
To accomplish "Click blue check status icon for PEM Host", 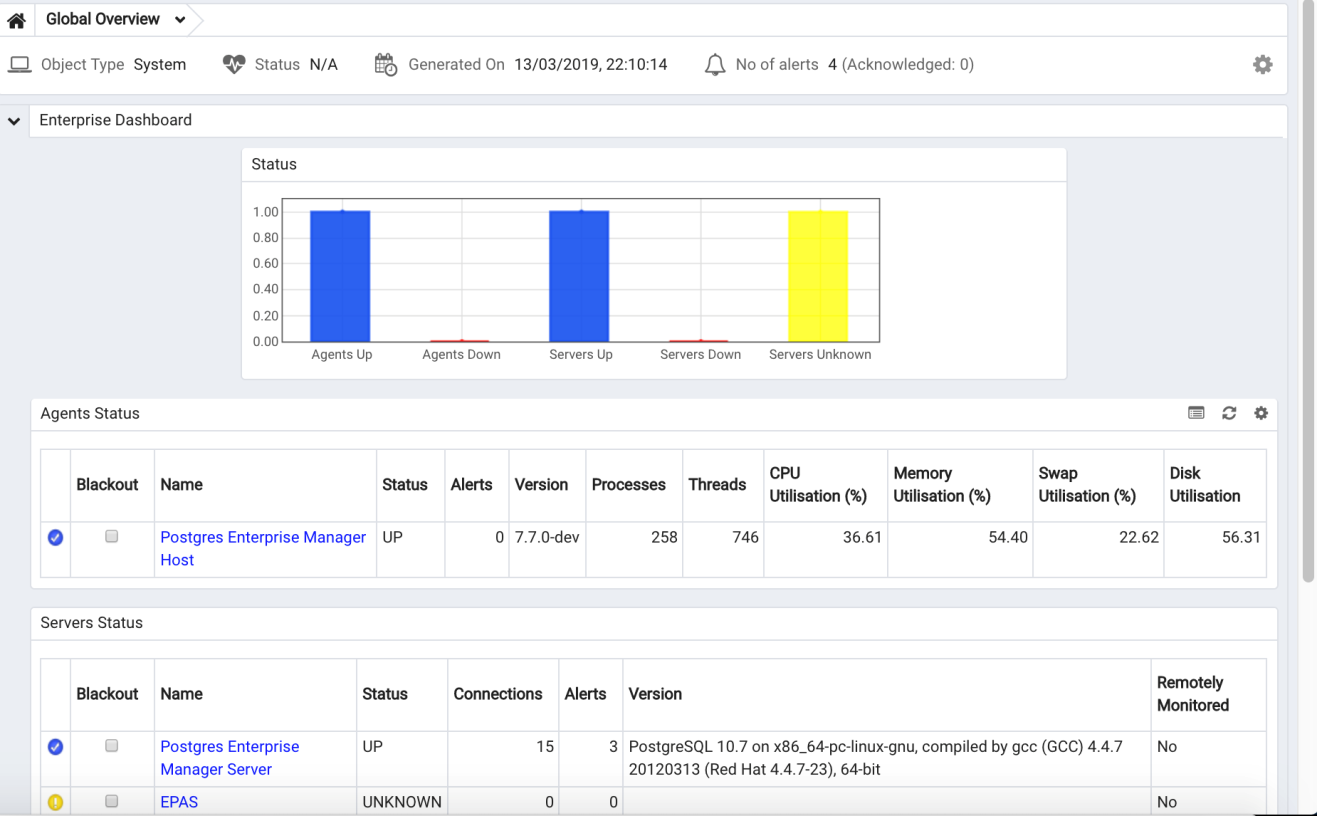I will pos(55,537).
